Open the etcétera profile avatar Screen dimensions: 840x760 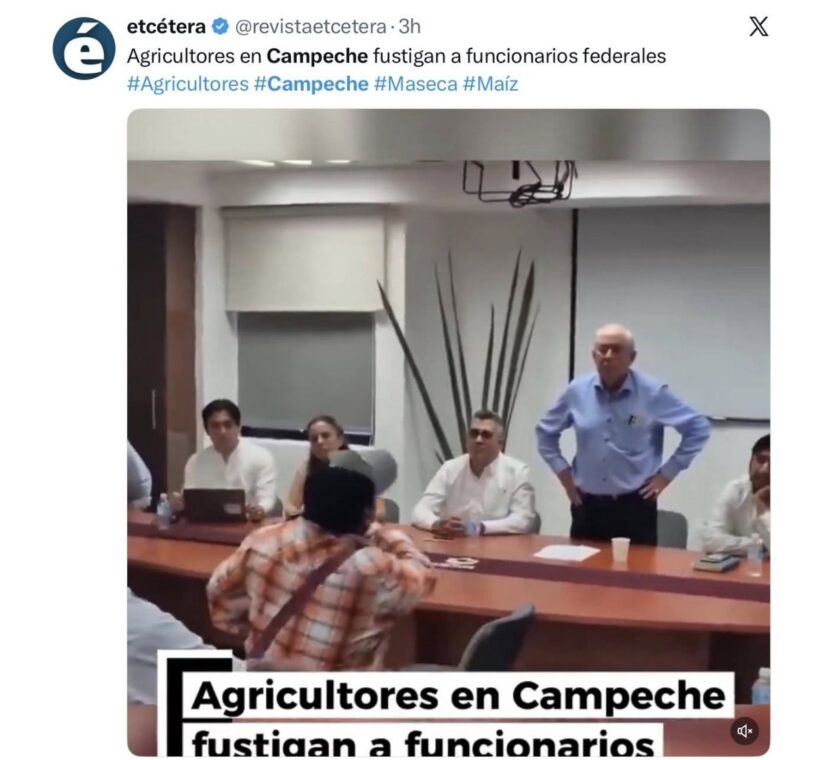click(84, 48)
